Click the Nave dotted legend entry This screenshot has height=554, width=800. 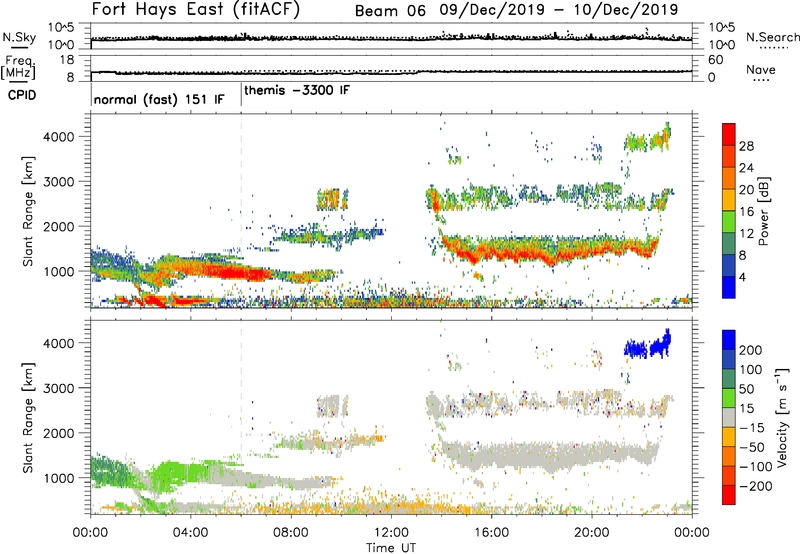tap(765, 72)
